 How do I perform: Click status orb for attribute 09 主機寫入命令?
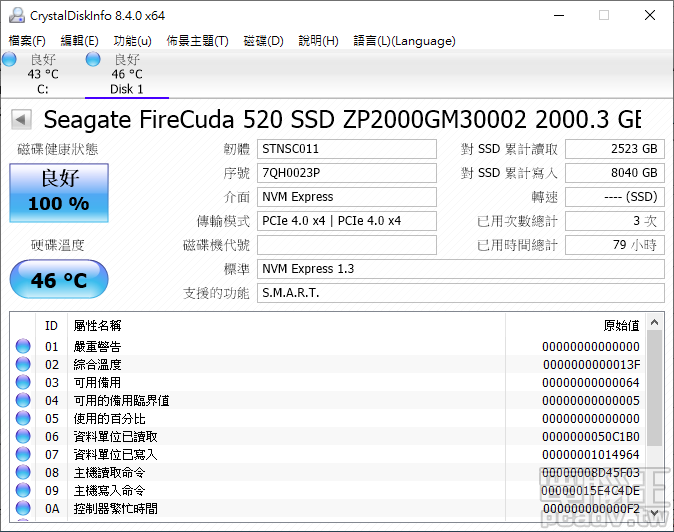click(x=23, y=490)
